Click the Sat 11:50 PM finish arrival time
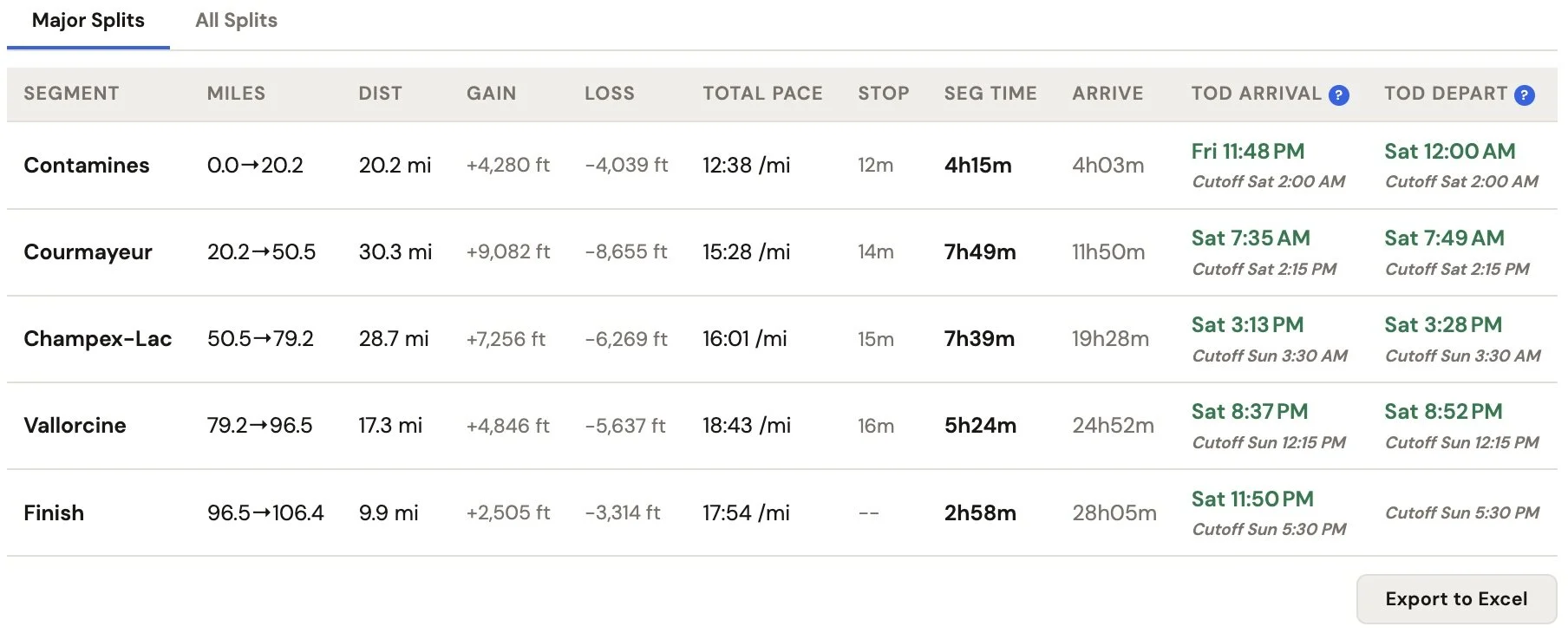1568x633 pixels. 1252,499
